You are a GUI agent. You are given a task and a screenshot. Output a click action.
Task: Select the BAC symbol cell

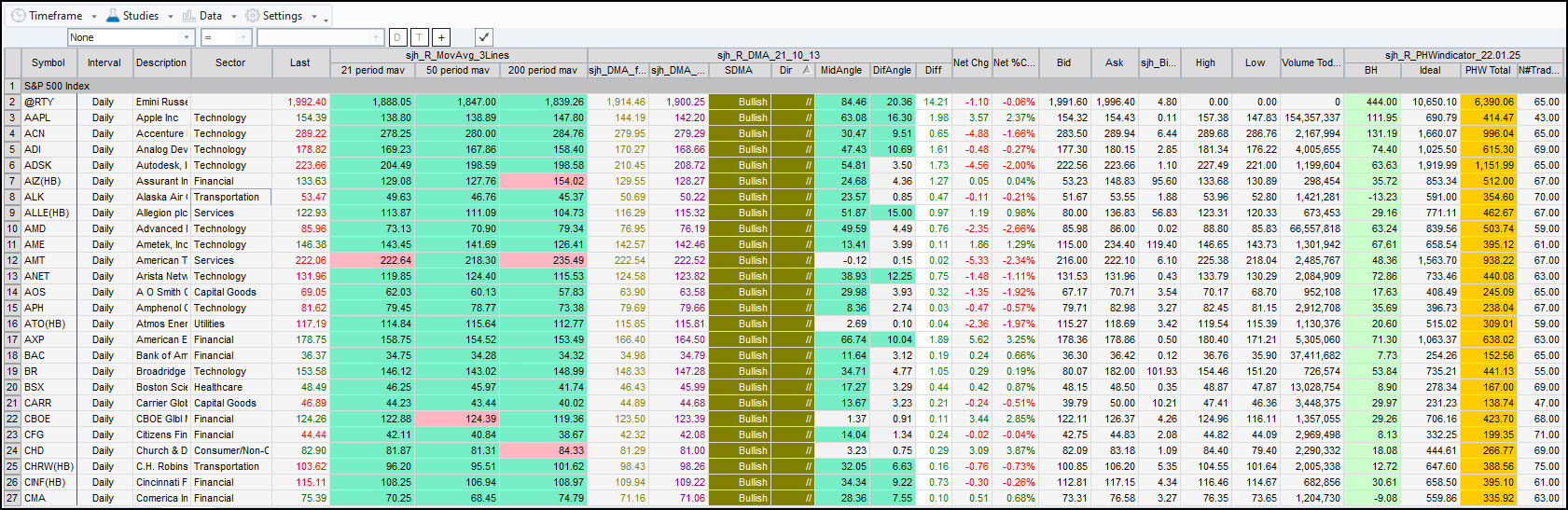tap(49, 355)
